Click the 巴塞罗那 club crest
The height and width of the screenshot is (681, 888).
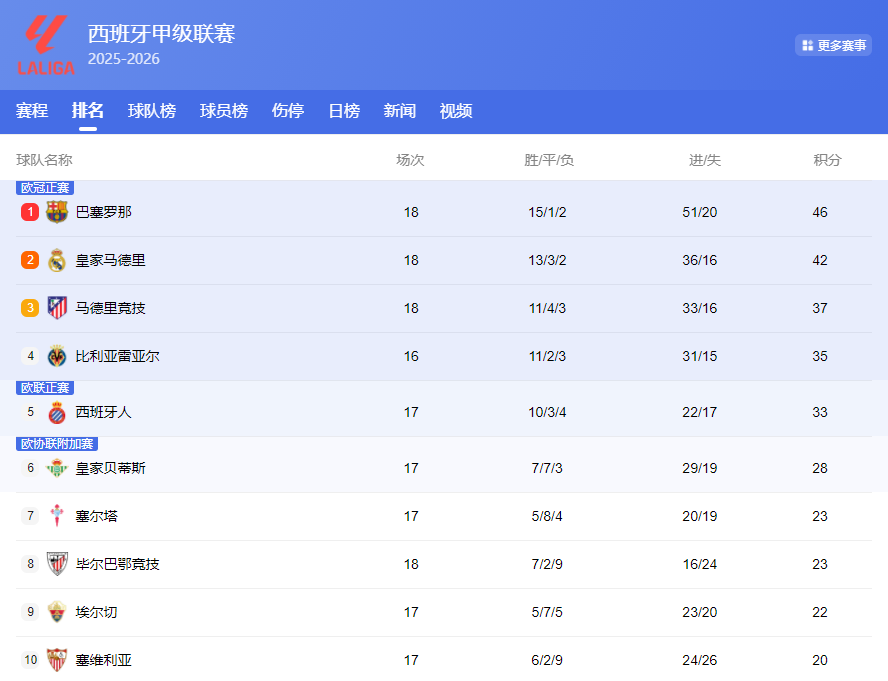click(57, 212)
